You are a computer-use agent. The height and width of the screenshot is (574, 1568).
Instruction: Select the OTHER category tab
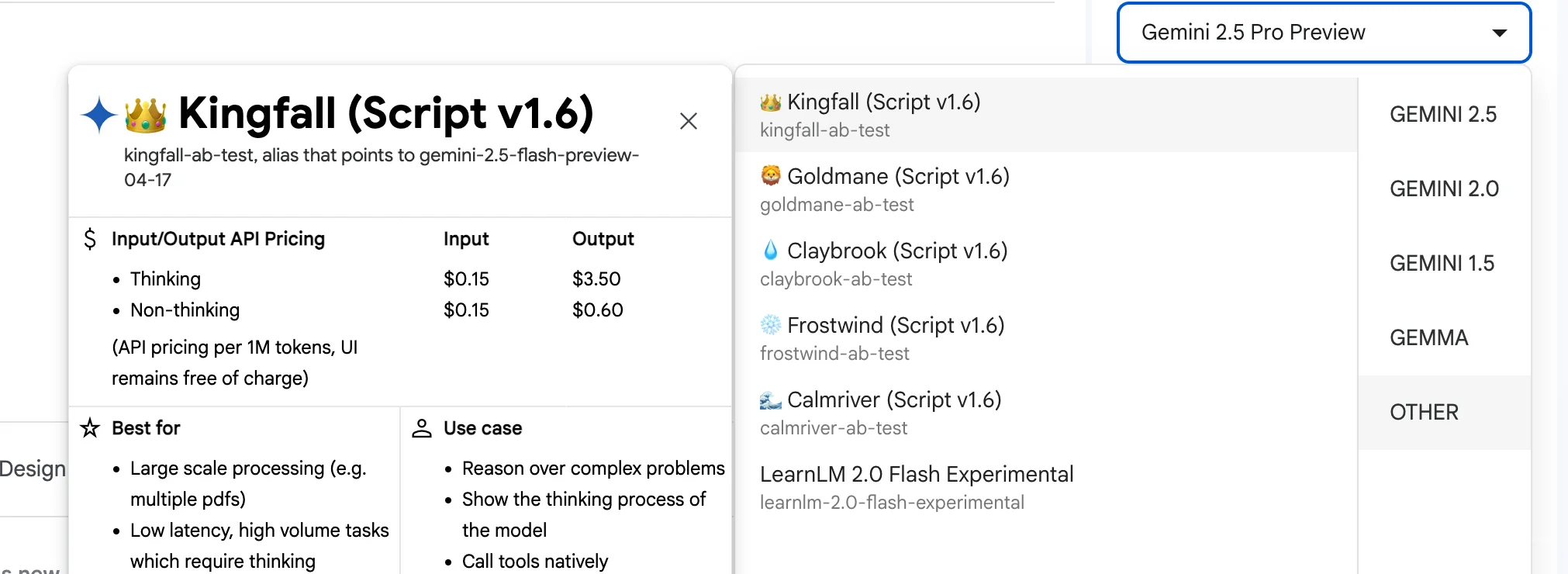tap(1424, 413)
